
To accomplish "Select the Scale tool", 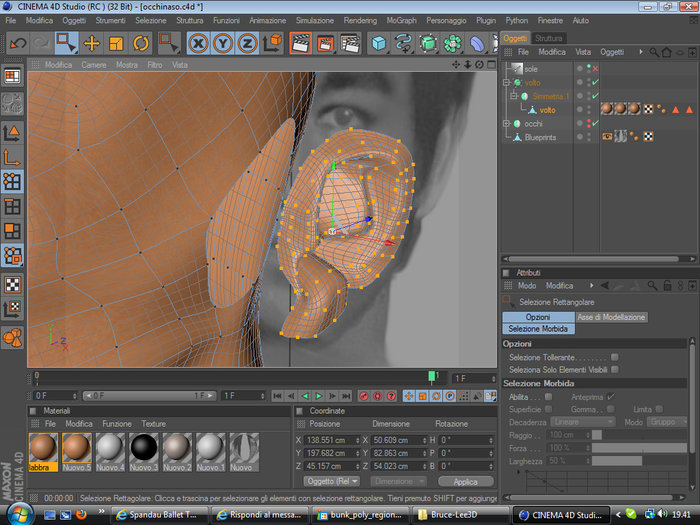I will pyautogui.click(x=116, y=44).
